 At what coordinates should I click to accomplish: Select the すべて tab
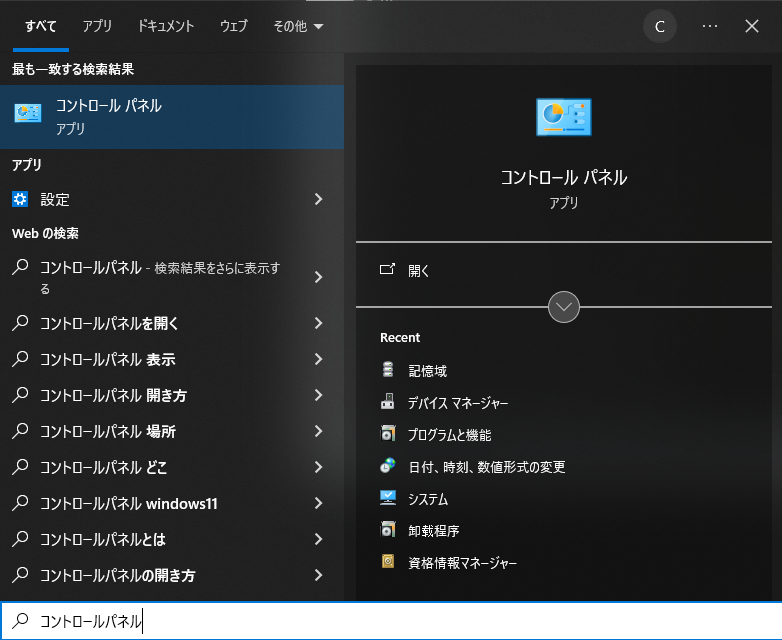(41, 26)
